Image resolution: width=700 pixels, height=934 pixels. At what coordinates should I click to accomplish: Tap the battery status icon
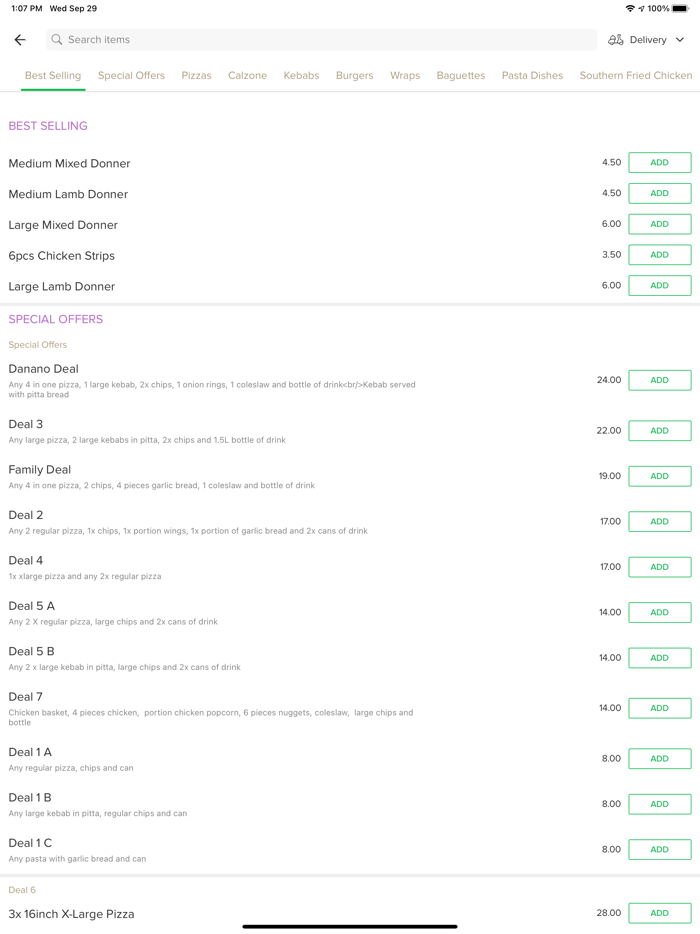[x=680, y=9]
